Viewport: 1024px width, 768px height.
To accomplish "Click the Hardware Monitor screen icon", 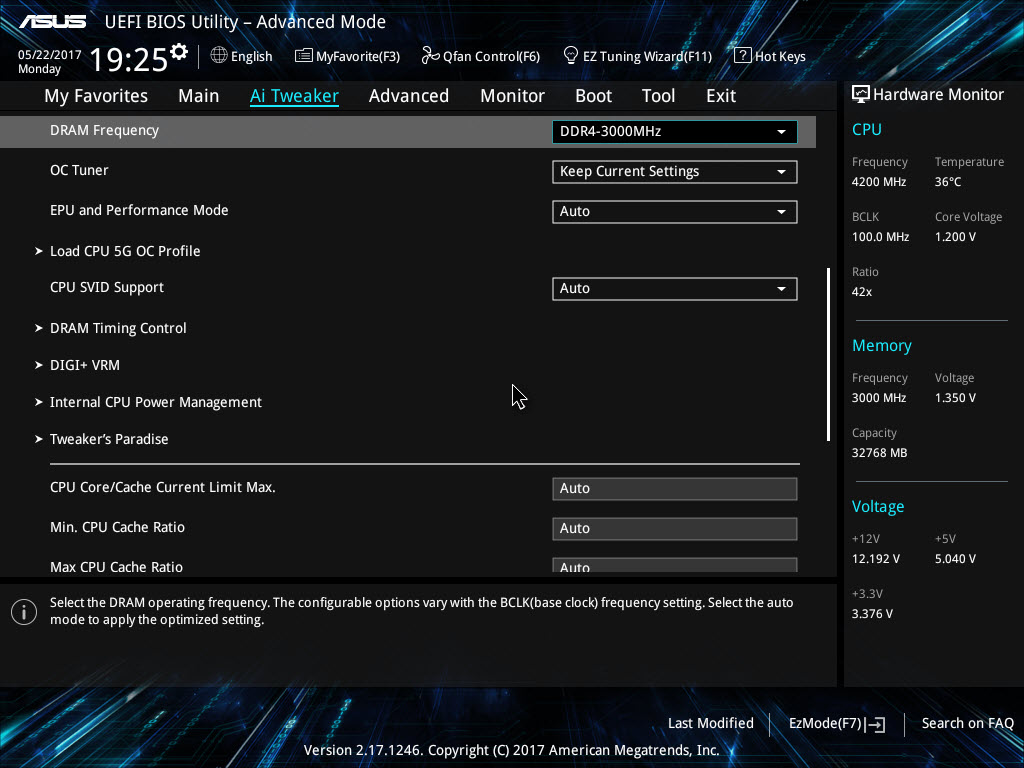I will [860, 95].
